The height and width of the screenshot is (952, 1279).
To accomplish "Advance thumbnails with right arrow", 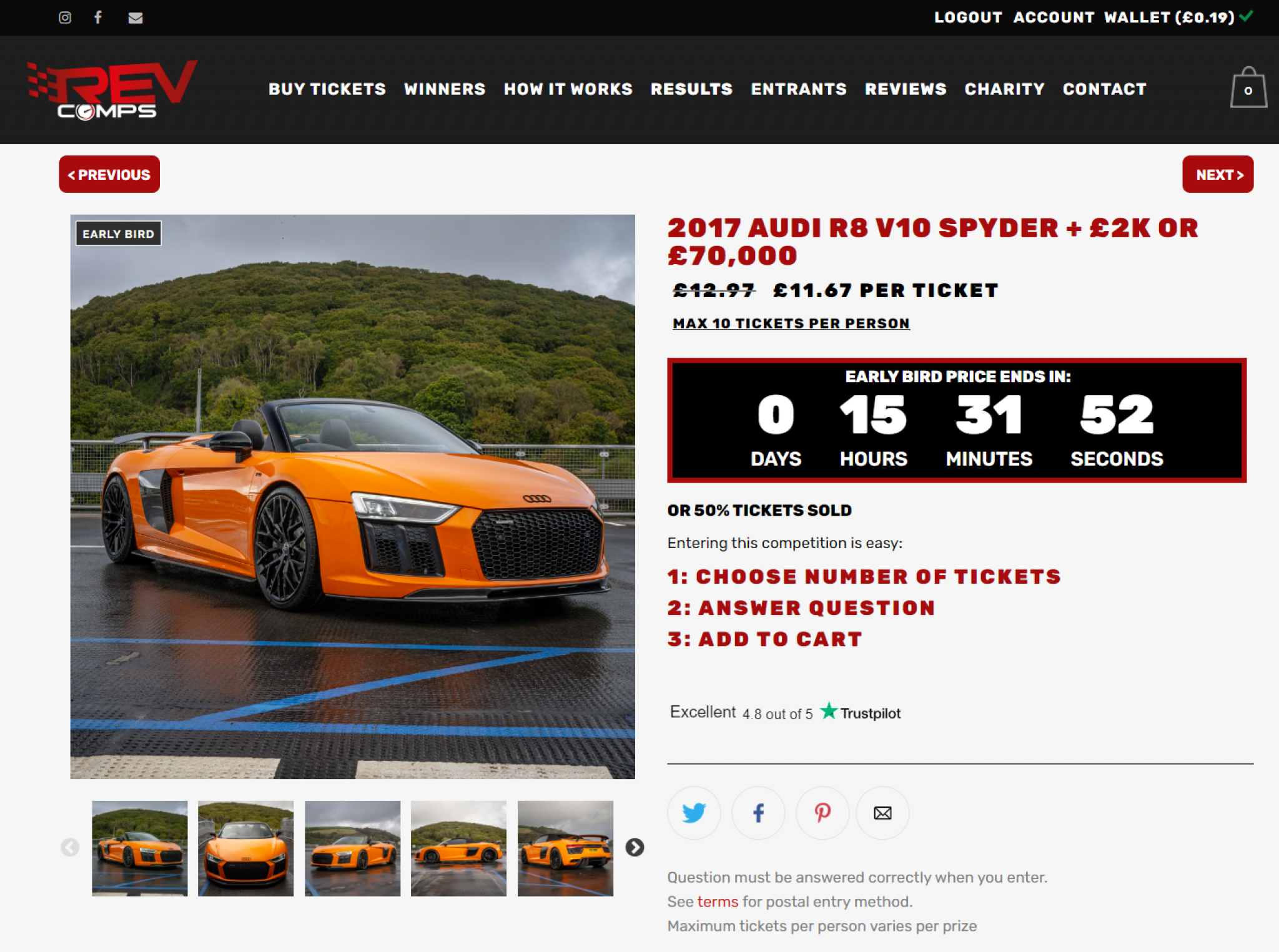I will 635,847.
